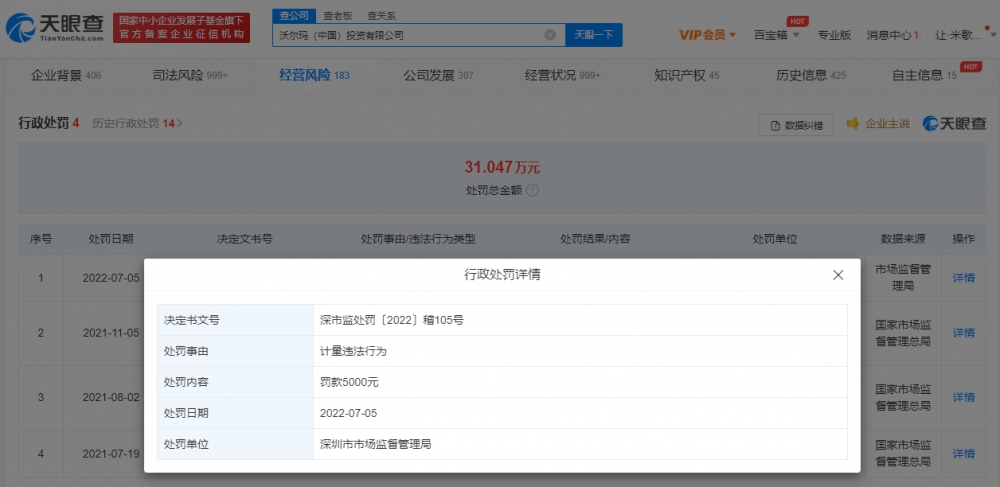1000x487 pixels.
Task: Open 详情 link for row 2
Action: pyautogui.click(x=963, y=333)
